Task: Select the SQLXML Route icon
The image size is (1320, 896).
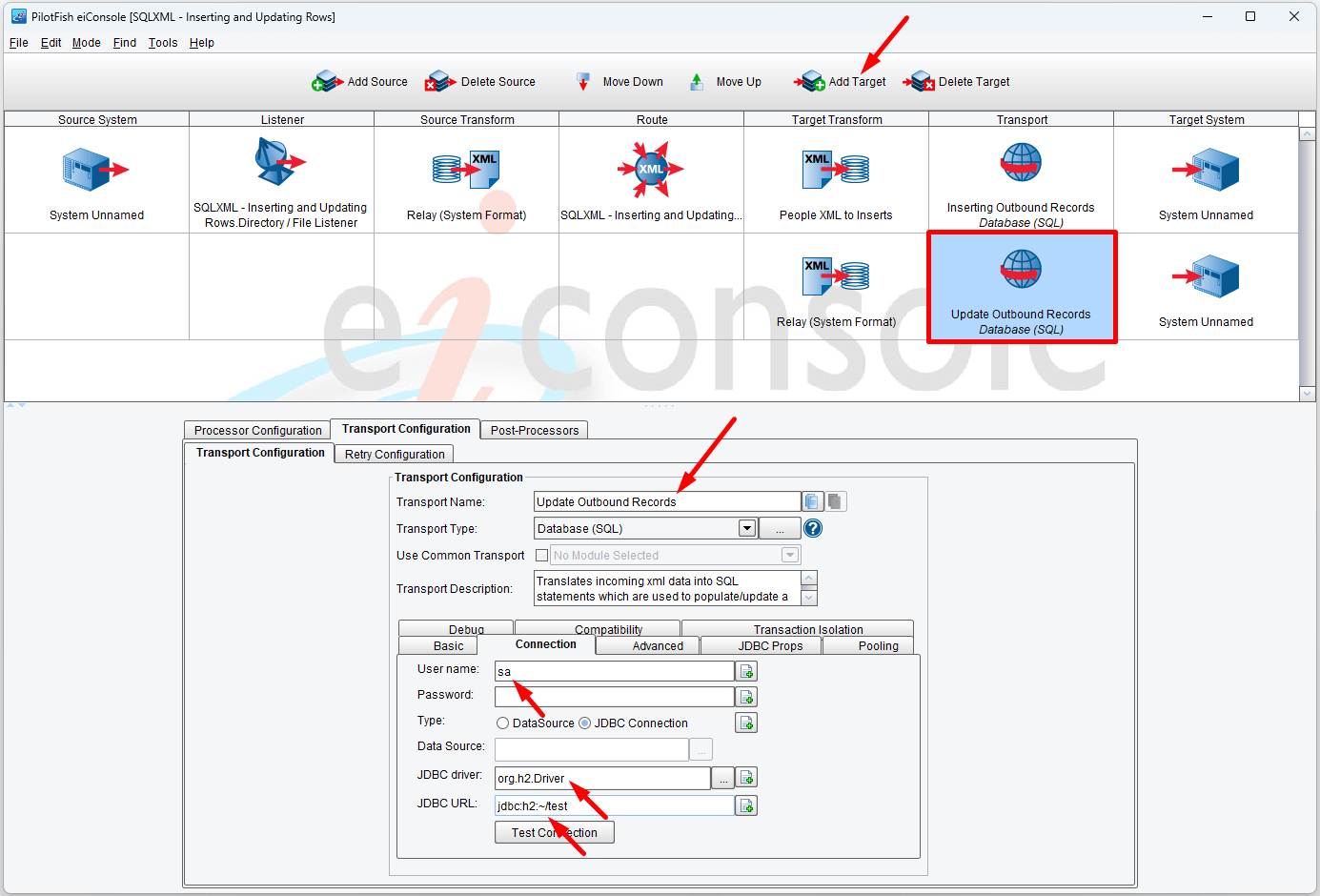Action: tap(651, 169)
